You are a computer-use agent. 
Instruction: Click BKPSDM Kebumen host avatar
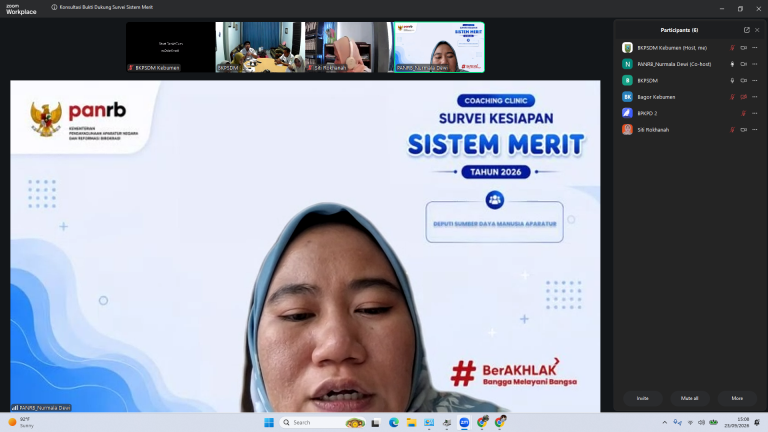click(627, 48)
